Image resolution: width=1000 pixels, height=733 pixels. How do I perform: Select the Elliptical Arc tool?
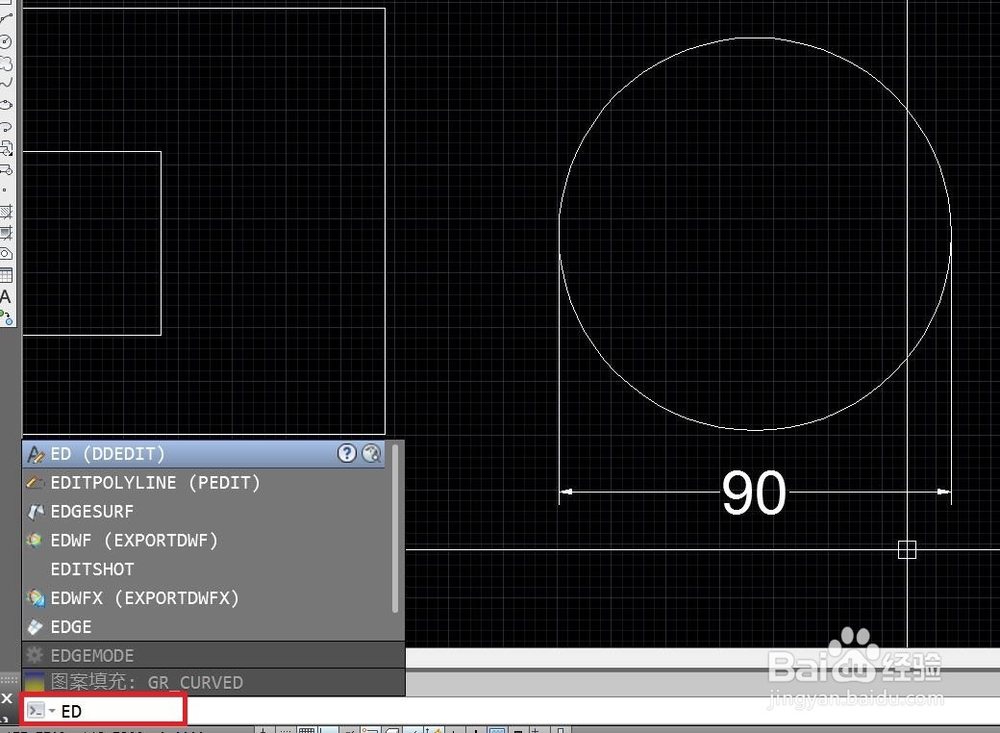tap(6, 126)
